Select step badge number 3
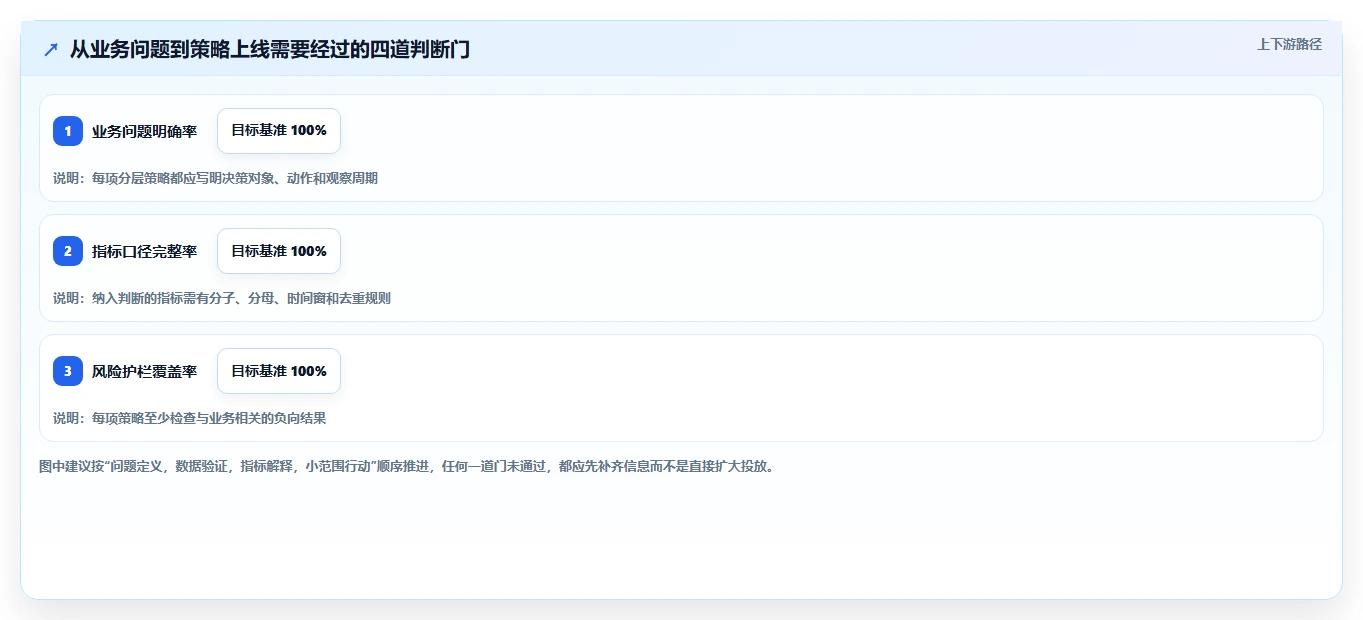This screenshot has width=1363, height=620. click(x=68, y=371)
